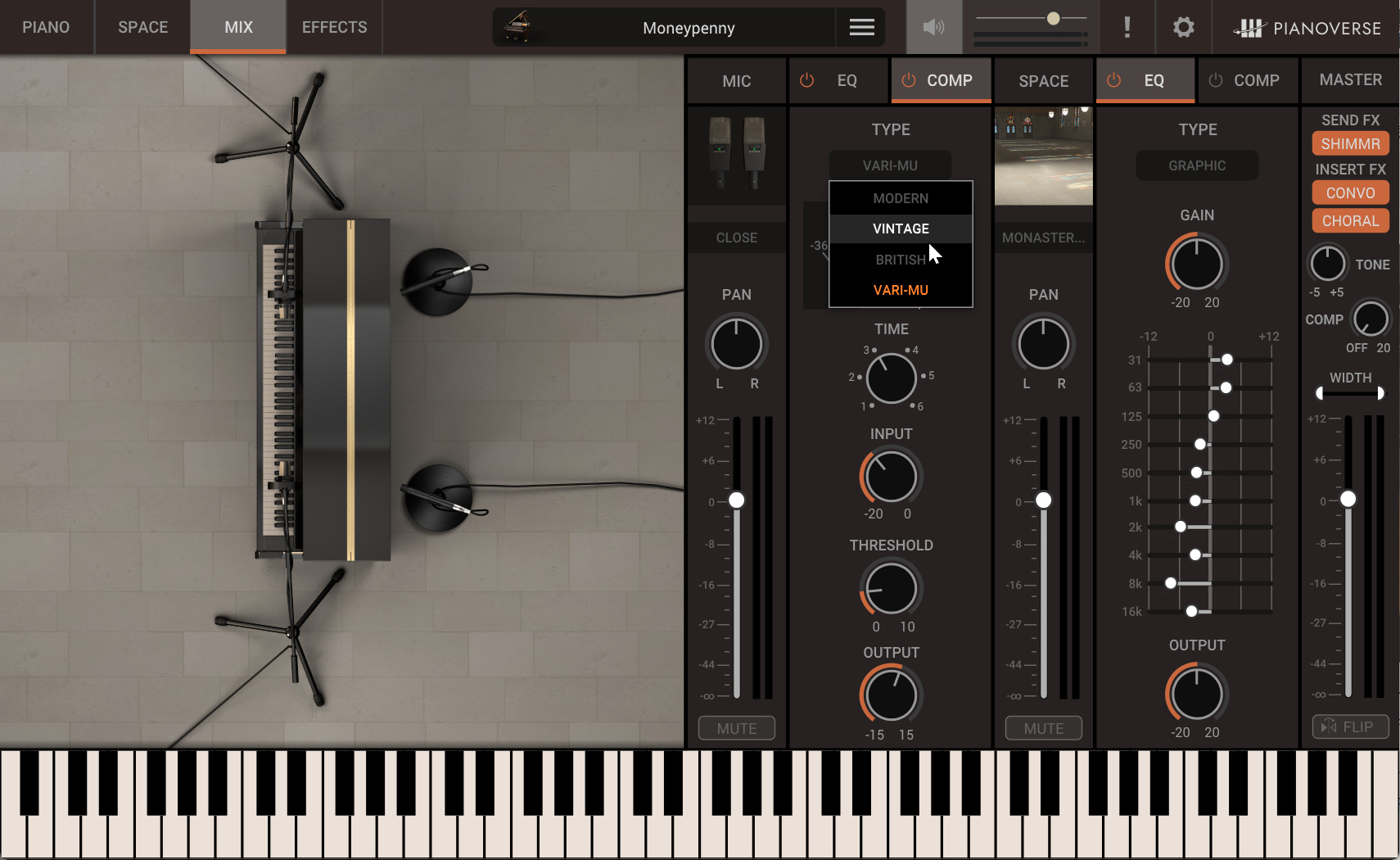This screenshot has height=860, width=1400.
Task: Select the mic EQ tab label
Action: click(847, 81)
